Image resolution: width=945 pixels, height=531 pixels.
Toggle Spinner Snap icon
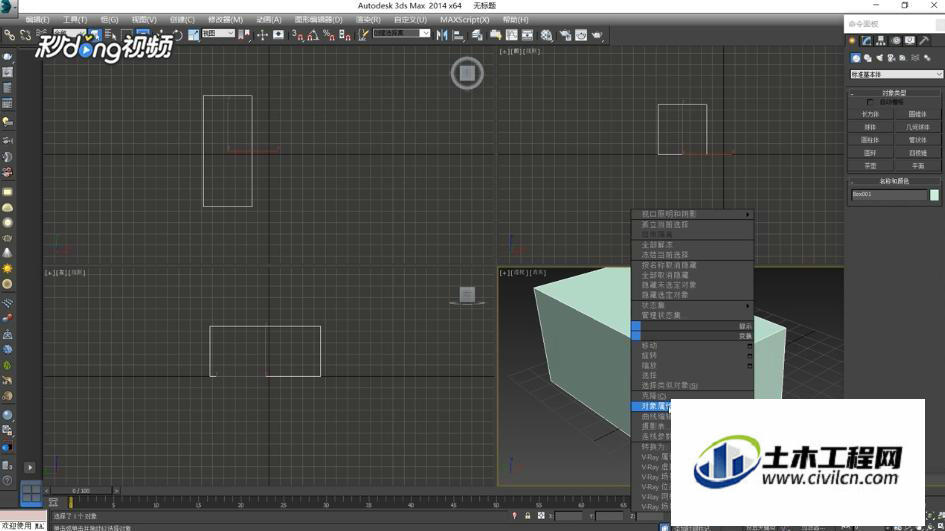(344, 35)
